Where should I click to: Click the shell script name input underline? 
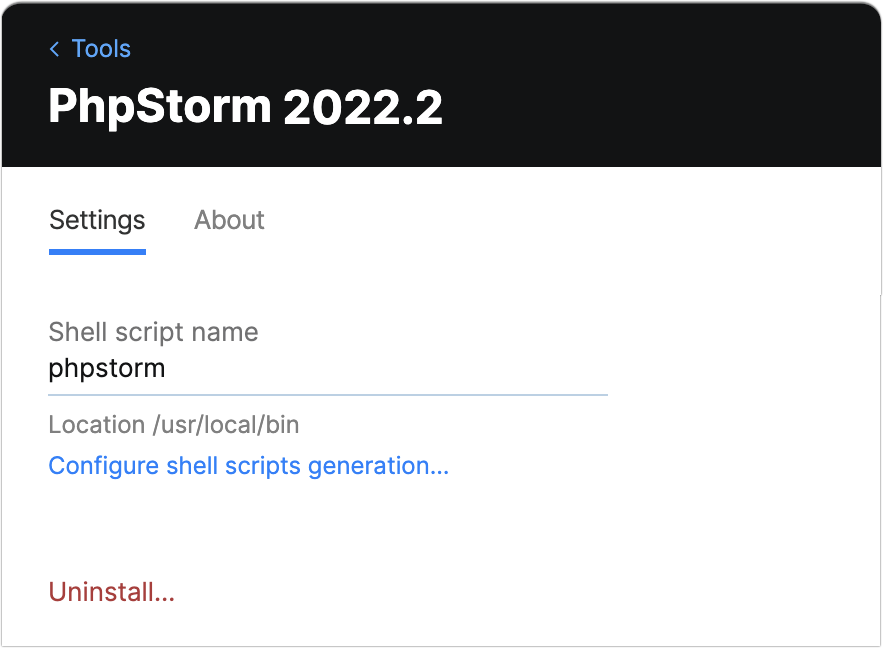[x=328, y=394]
